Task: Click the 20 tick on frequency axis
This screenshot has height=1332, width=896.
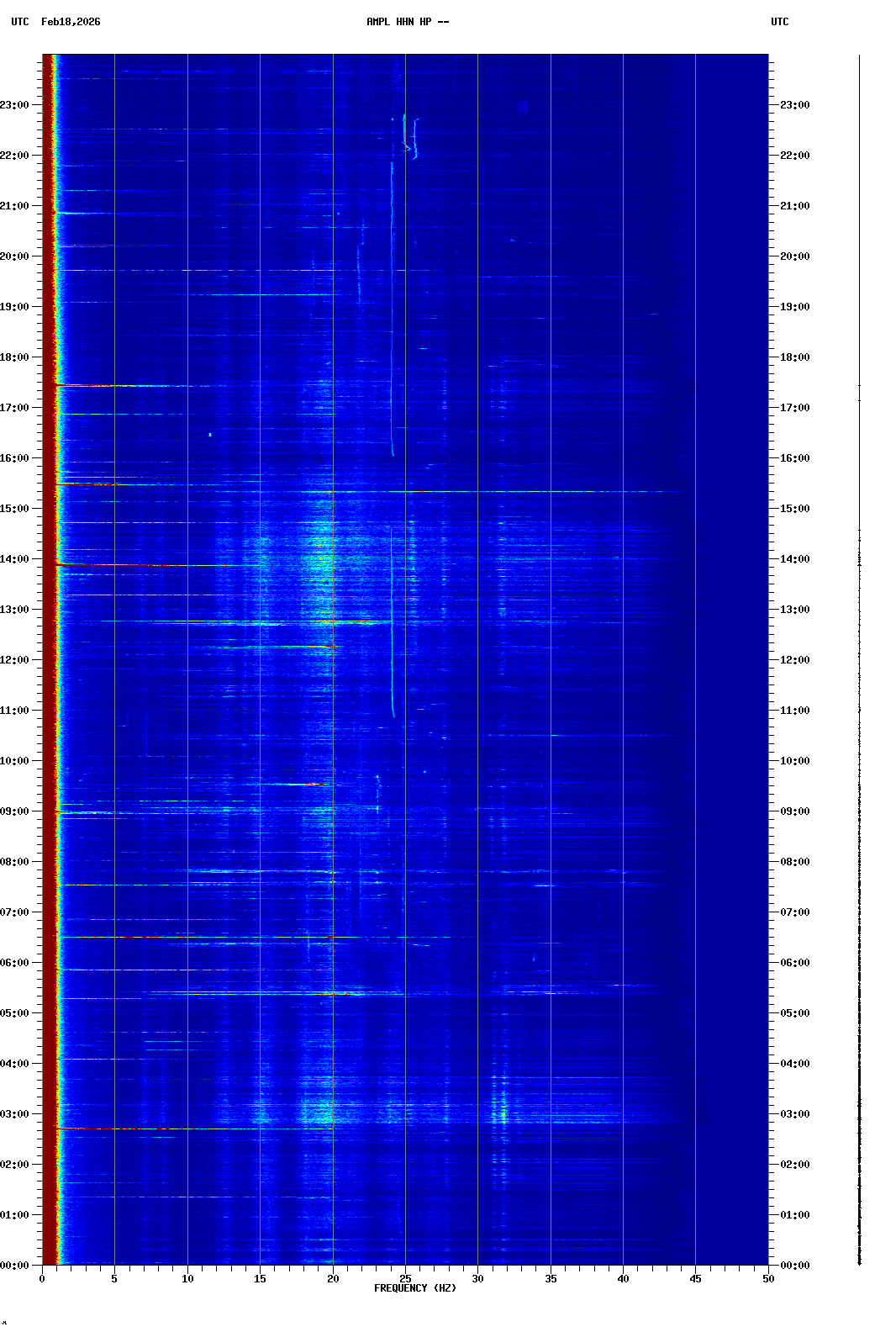Action: pos(333,1279)
